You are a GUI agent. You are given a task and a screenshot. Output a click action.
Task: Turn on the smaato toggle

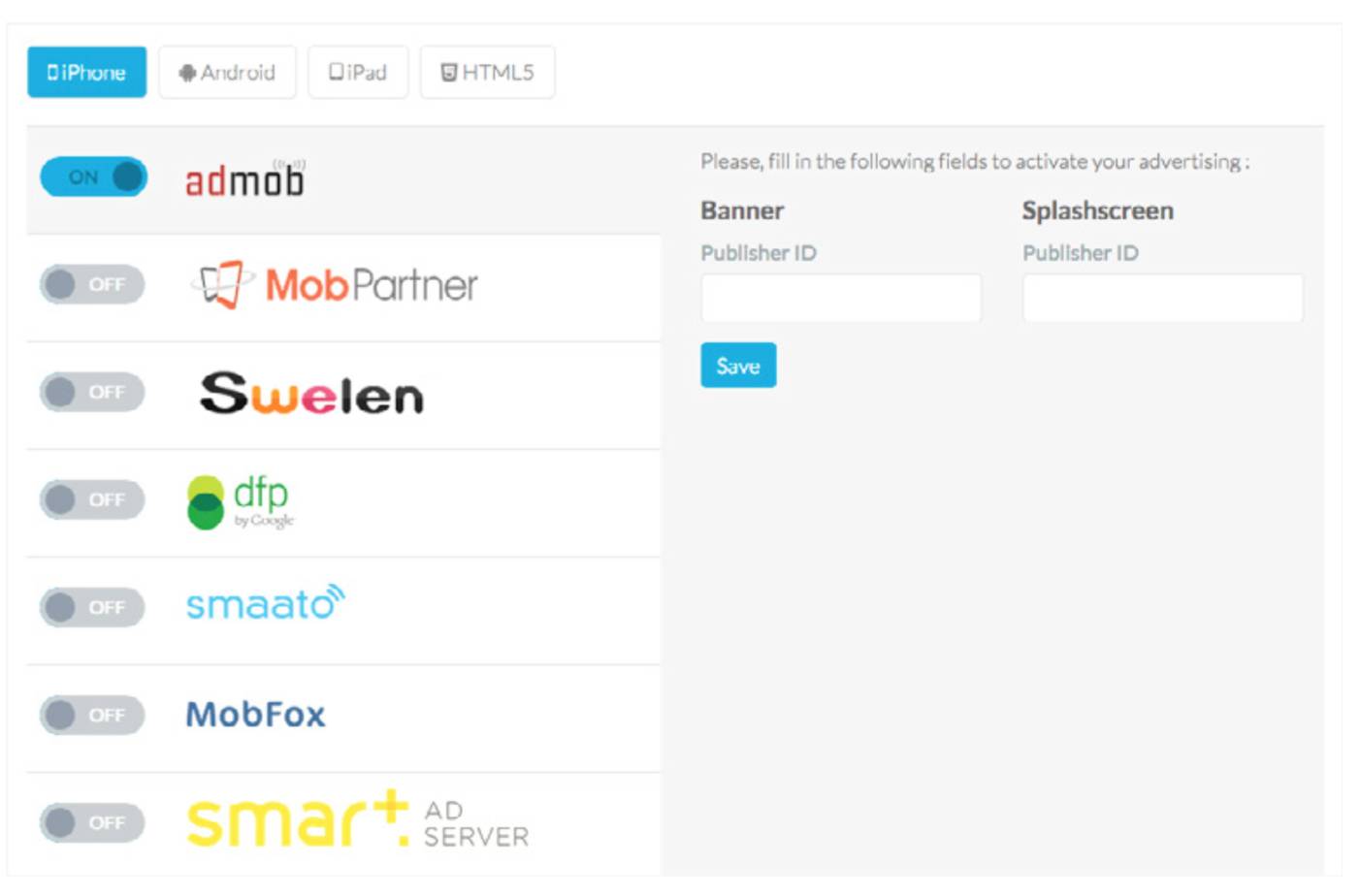pos(92,608)
